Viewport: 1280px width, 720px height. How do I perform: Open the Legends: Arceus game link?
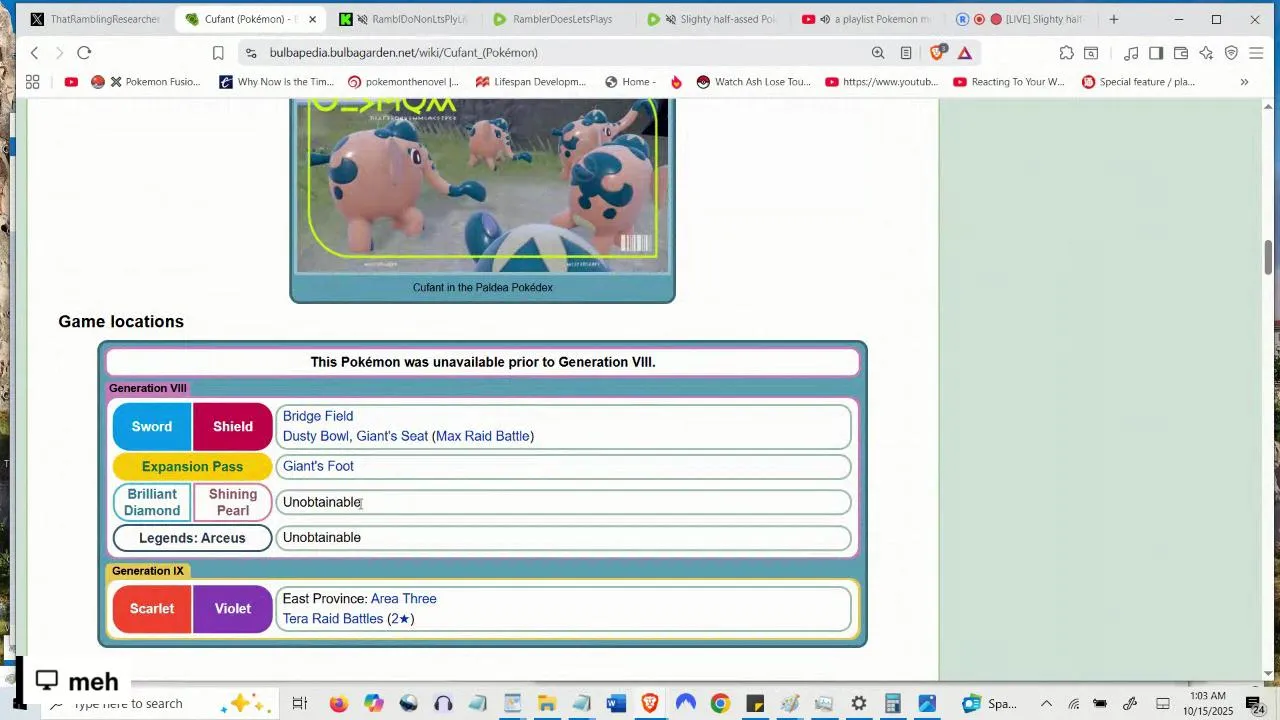(x=192, y=538)
